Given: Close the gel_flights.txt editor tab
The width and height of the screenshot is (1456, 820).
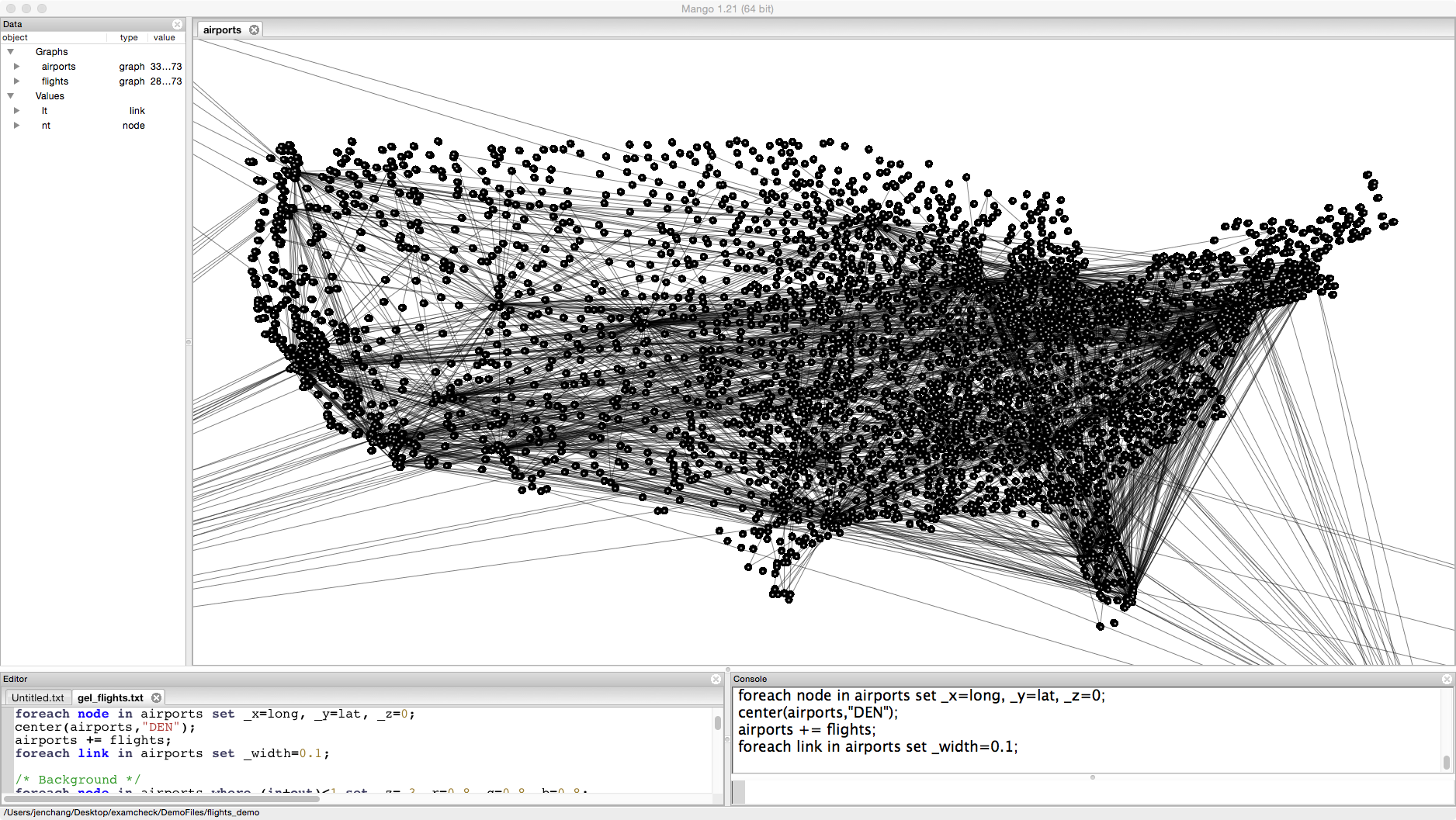Looking at the screenshot, I should coord(156,697).
